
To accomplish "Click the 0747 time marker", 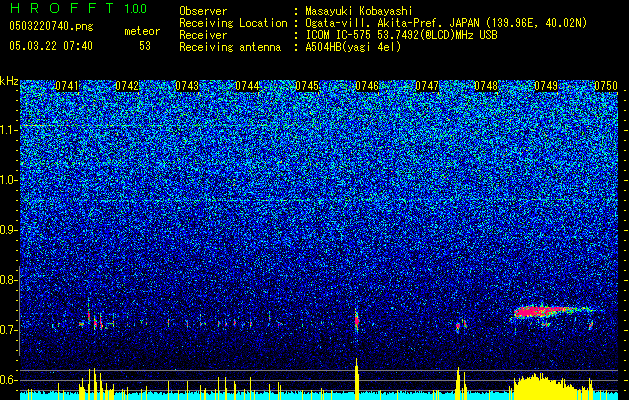I will pos(427,86).
